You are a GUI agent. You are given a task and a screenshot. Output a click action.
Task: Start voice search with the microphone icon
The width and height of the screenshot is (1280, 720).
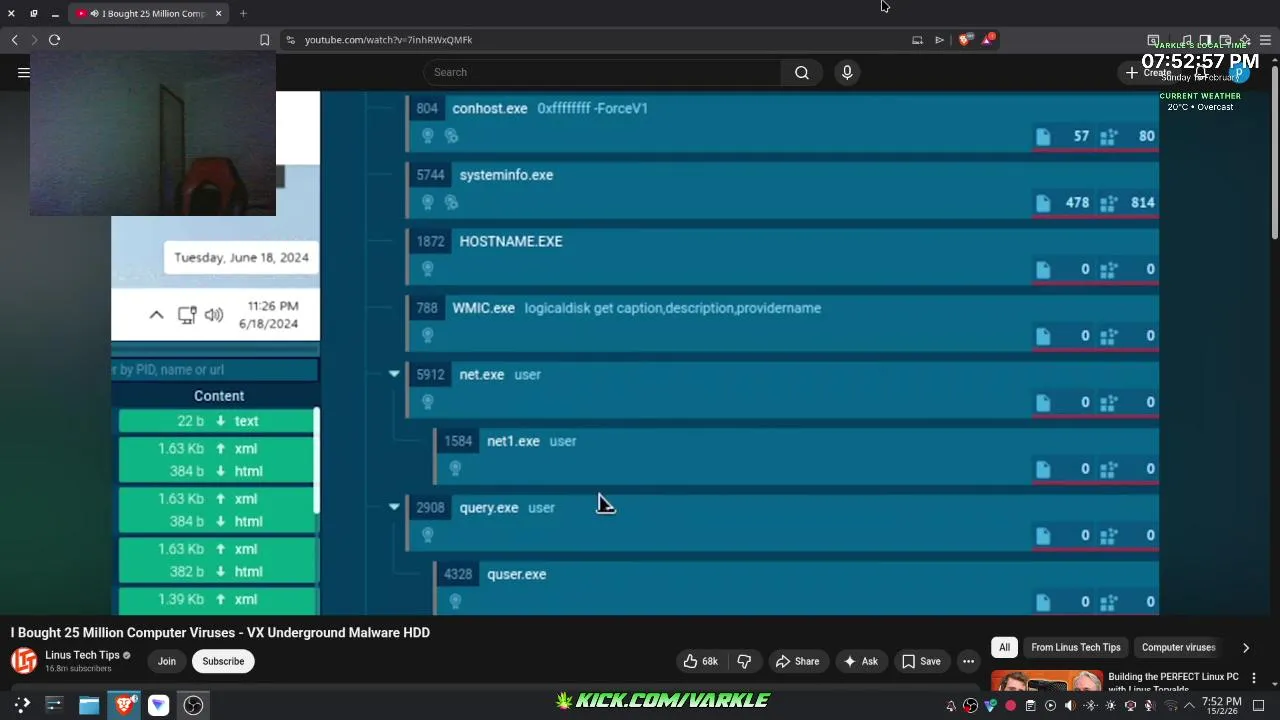click(x=847, y=72)
